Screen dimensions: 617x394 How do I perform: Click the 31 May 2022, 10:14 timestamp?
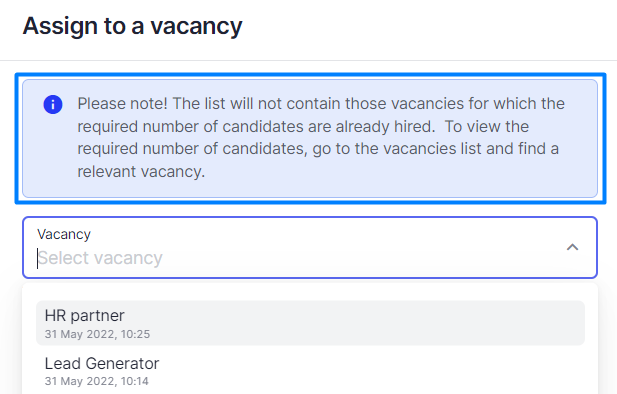pyautogui.click(x=96, y=381)
